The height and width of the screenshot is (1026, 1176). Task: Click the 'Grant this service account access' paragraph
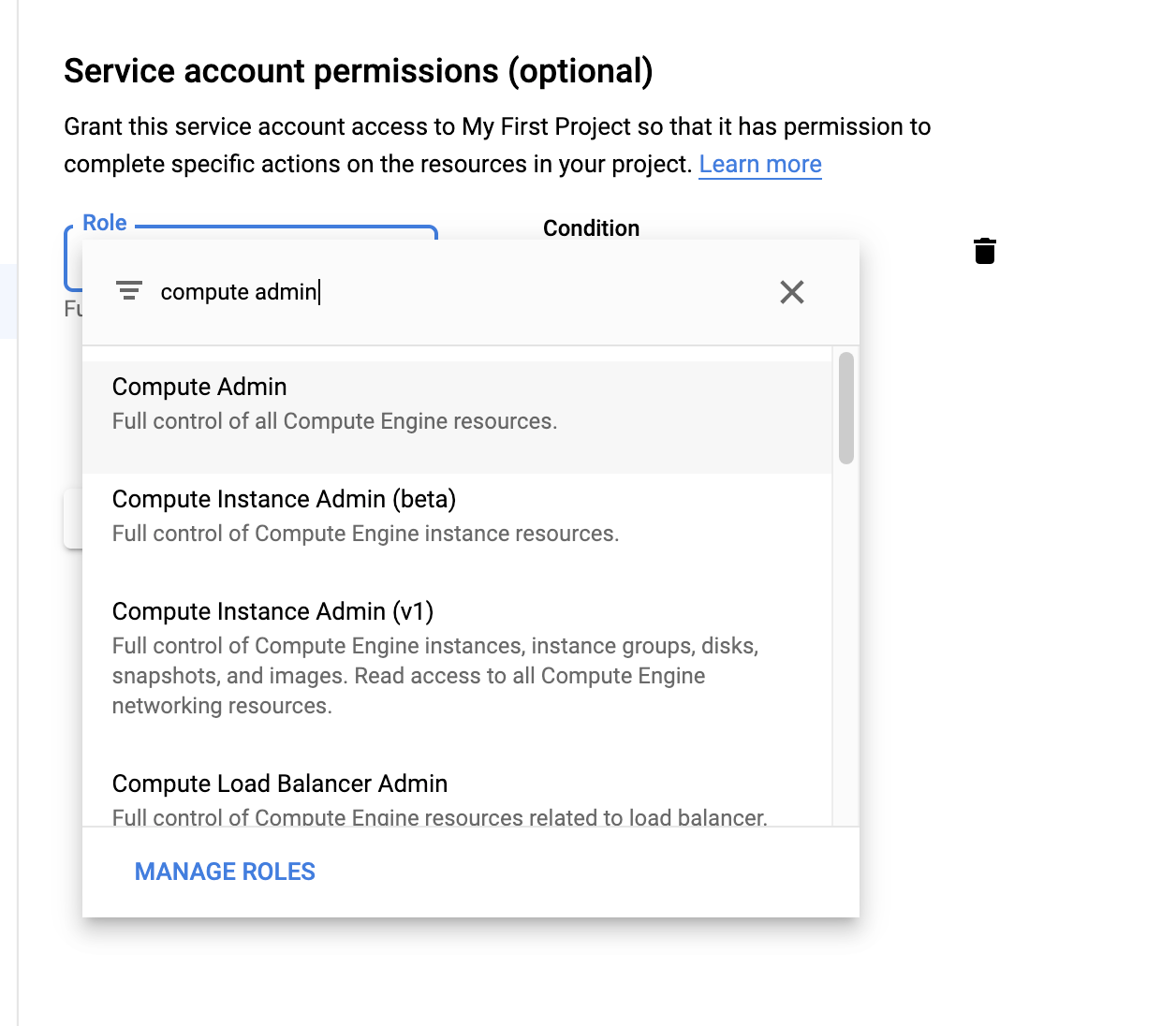point(496,127)
